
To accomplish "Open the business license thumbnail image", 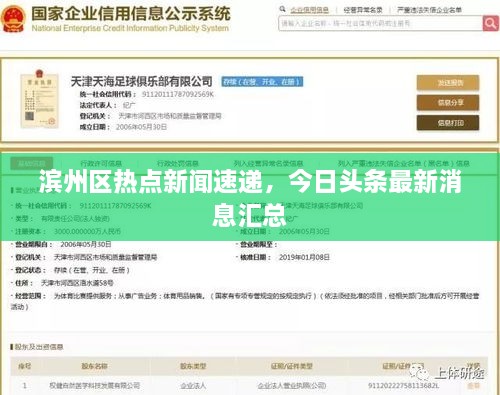I will click(x=39, y=99).
